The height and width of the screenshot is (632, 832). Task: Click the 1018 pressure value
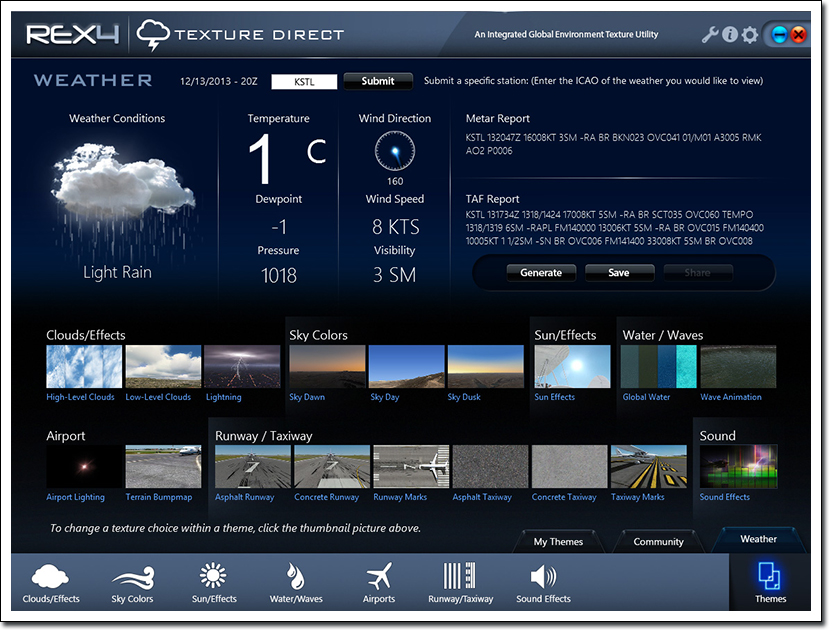coord(279,275)
